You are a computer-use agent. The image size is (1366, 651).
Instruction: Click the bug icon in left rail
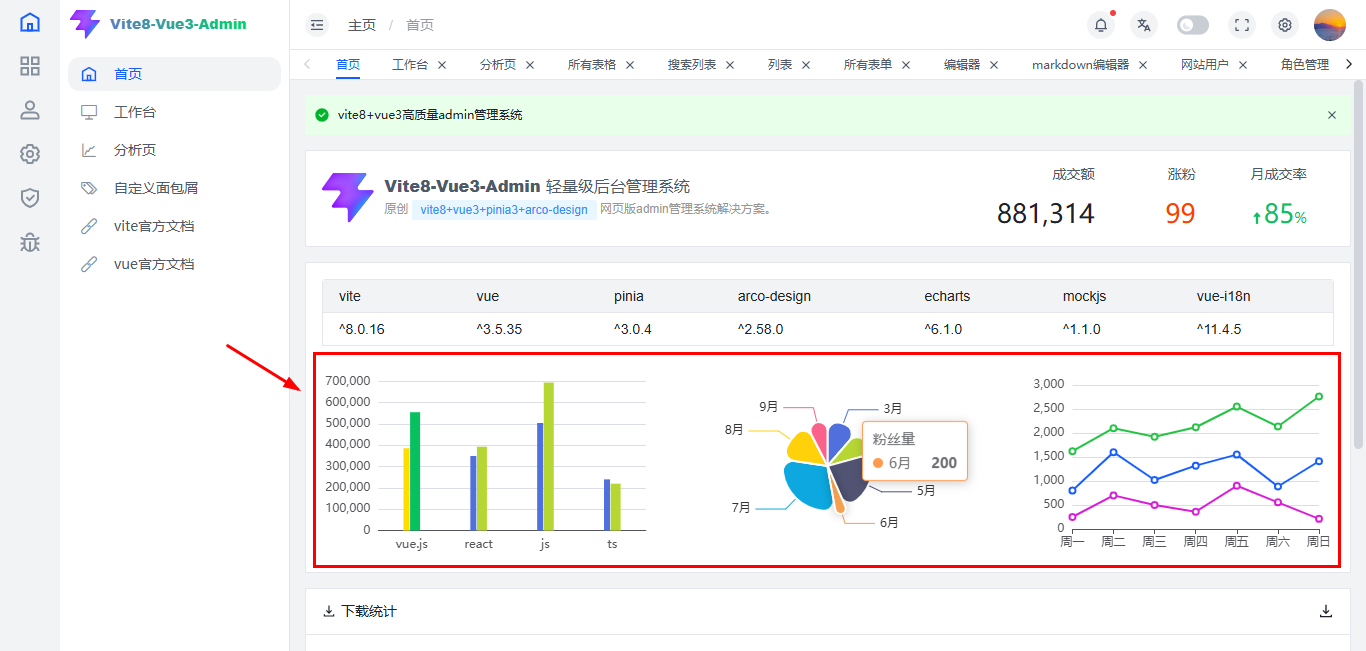[x=30, y=242]
